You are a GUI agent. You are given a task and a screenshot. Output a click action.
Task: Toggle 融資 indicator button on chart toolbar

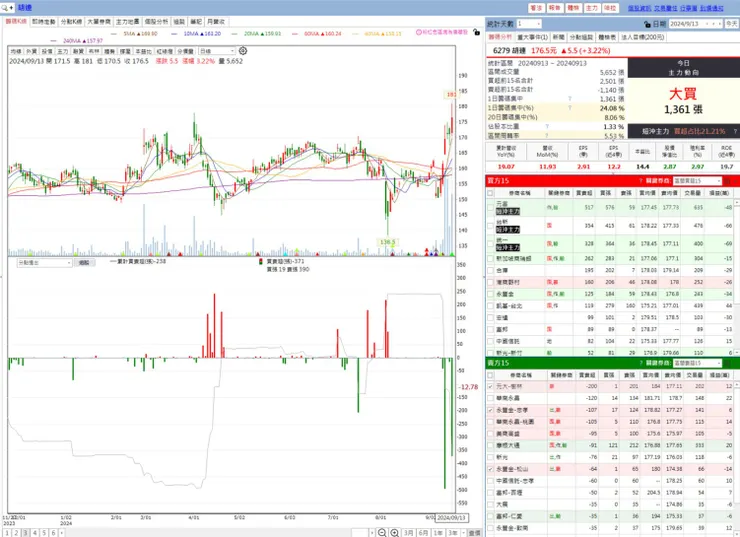pyautogui.click(x=78, y=51)
